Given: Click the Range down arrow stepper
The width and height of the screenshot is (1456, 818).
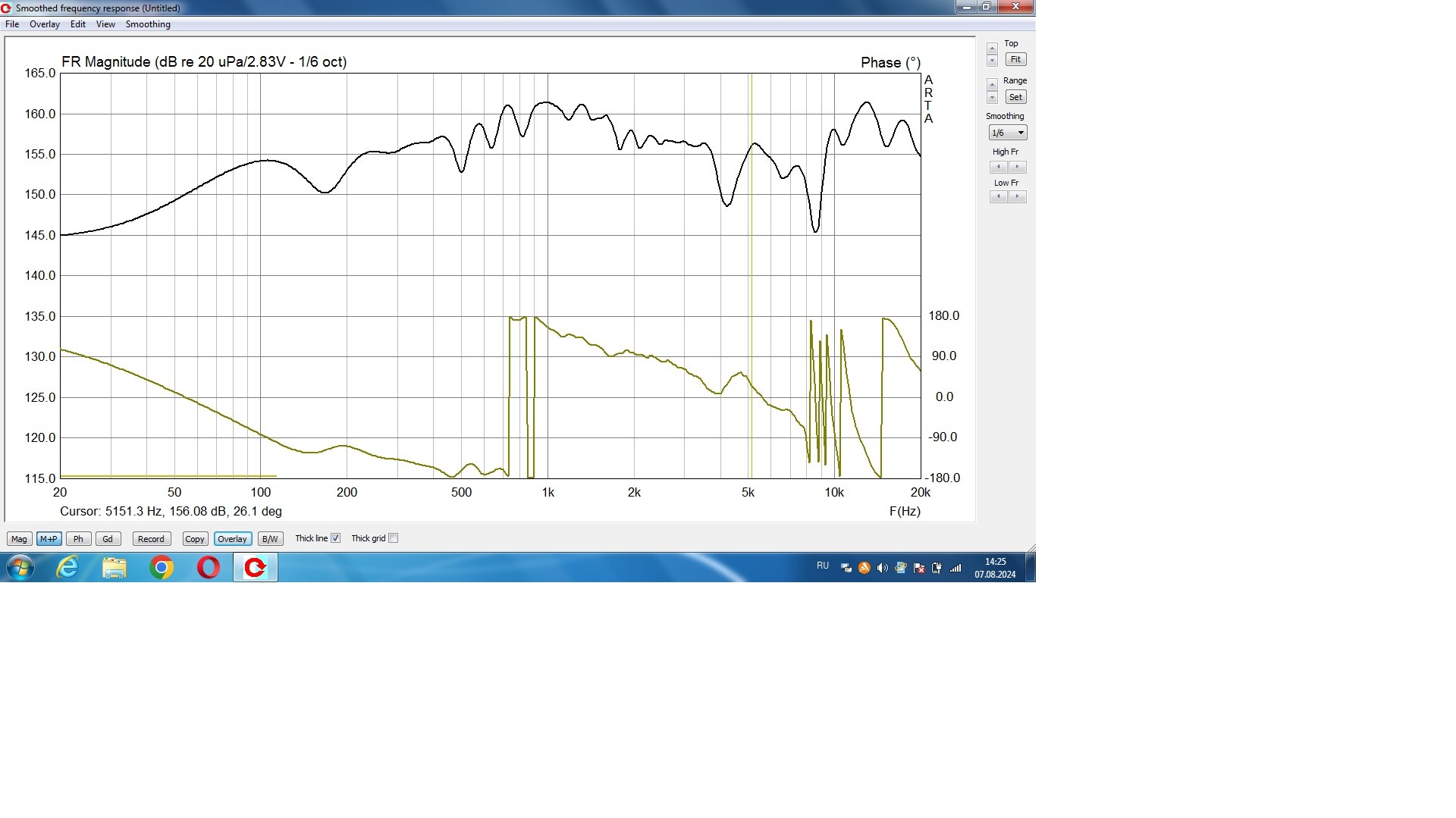Looking at the screenshot, I should point(992,98).
